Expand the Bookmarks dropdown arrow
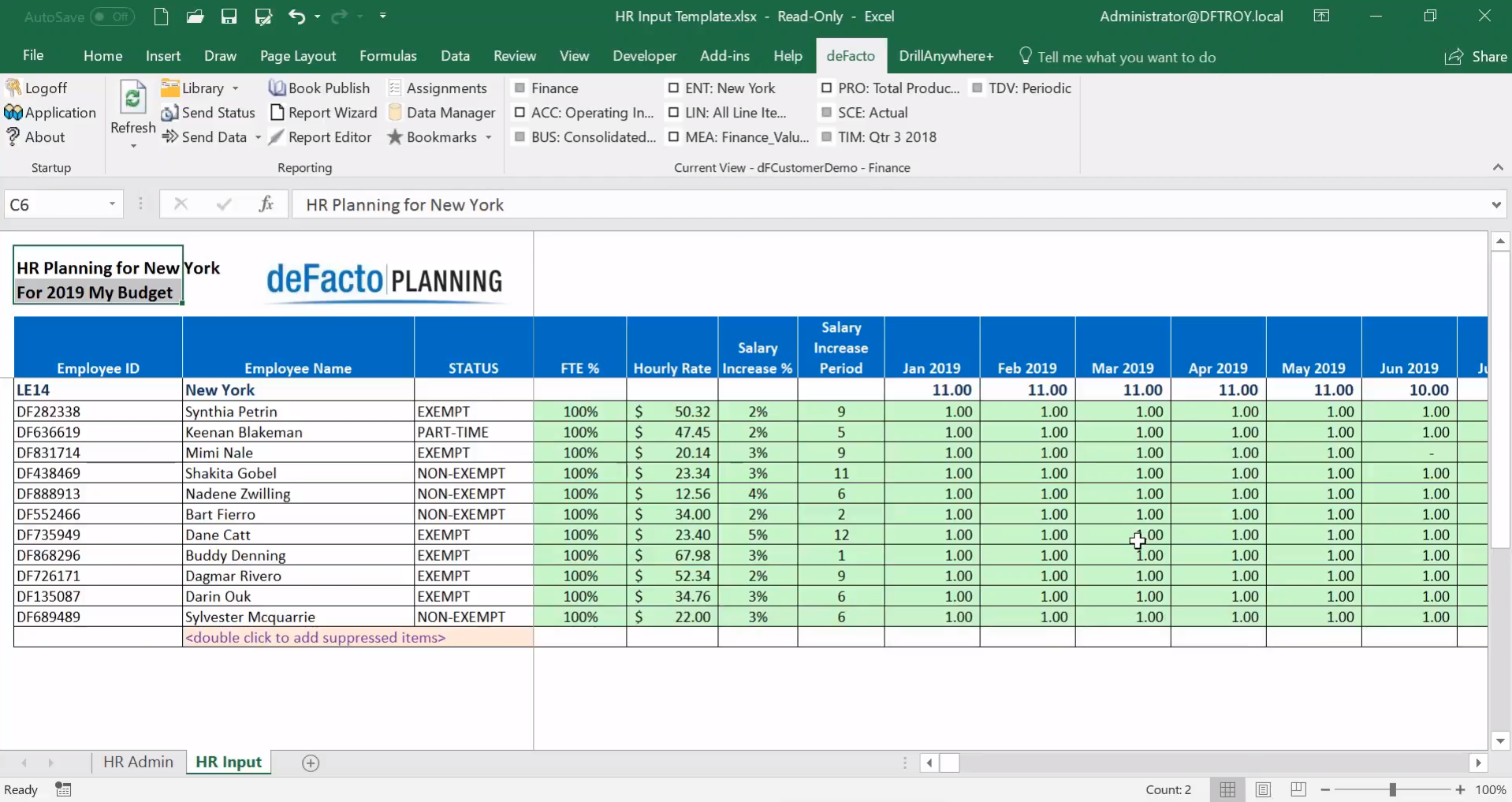 [489, 137]
